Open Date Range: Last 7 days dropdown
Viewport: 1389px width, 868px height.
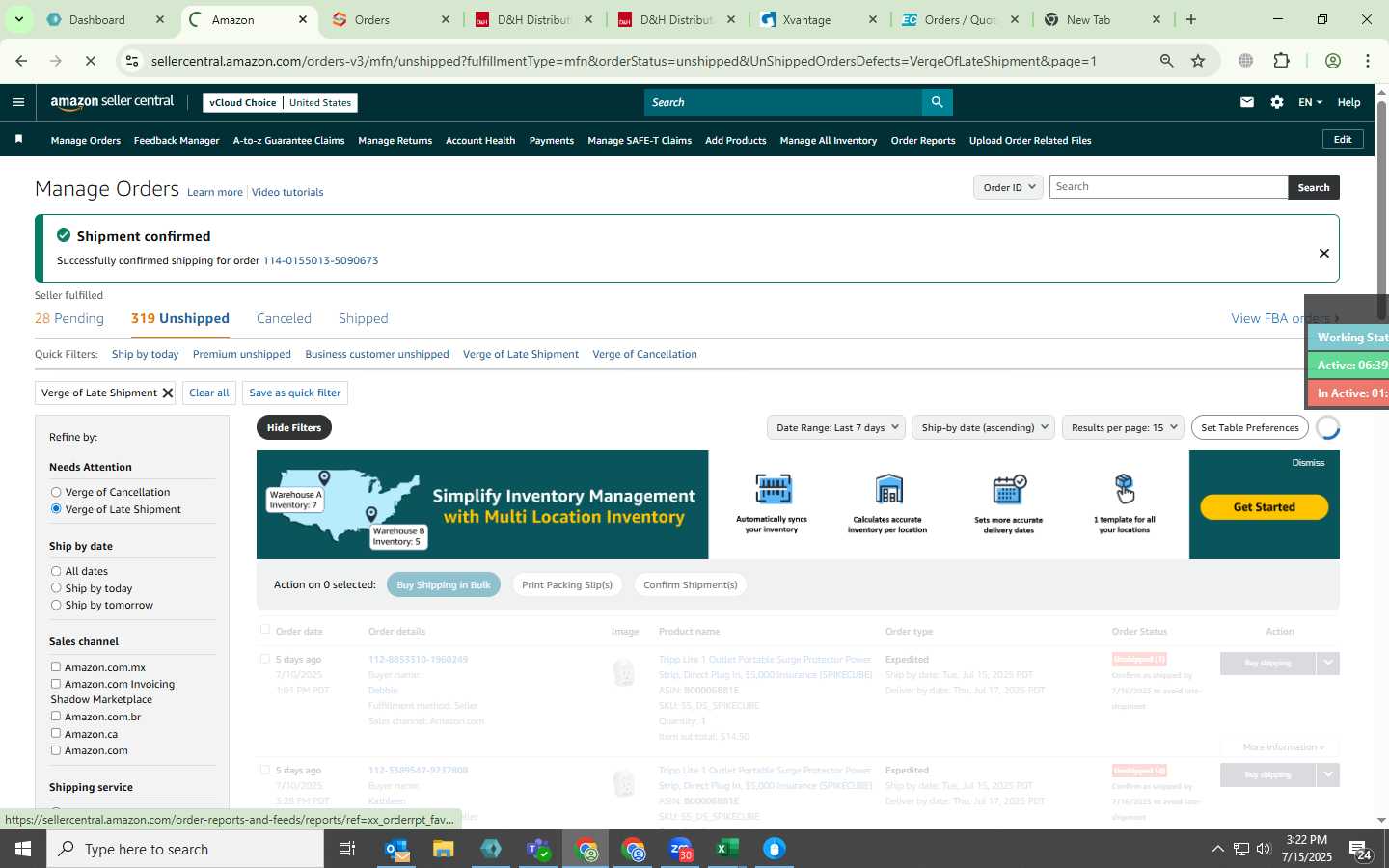coord(836,427)
